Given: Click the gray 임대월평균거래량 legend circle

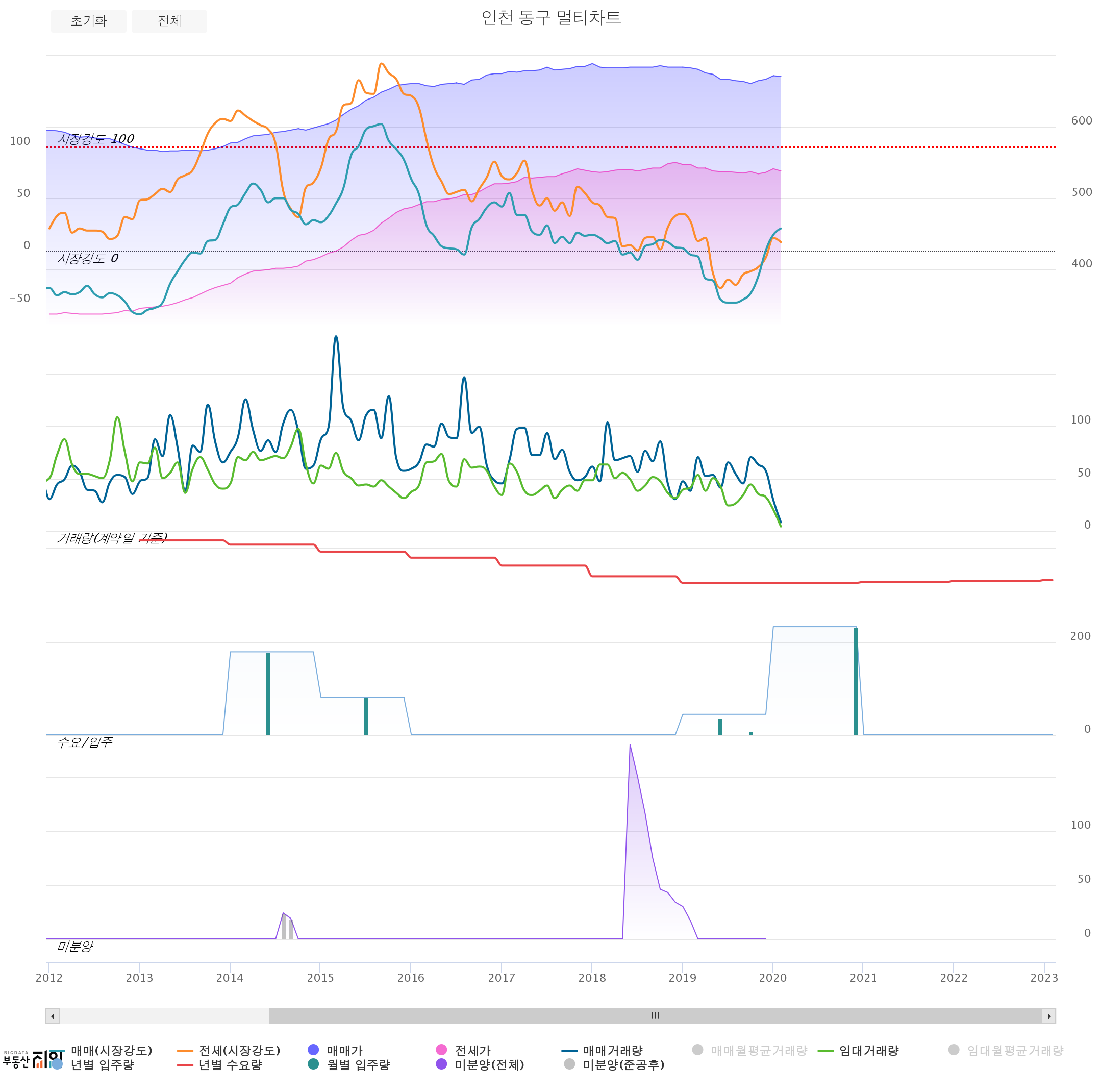Looking at the screenshot, I should point(954,1050).
